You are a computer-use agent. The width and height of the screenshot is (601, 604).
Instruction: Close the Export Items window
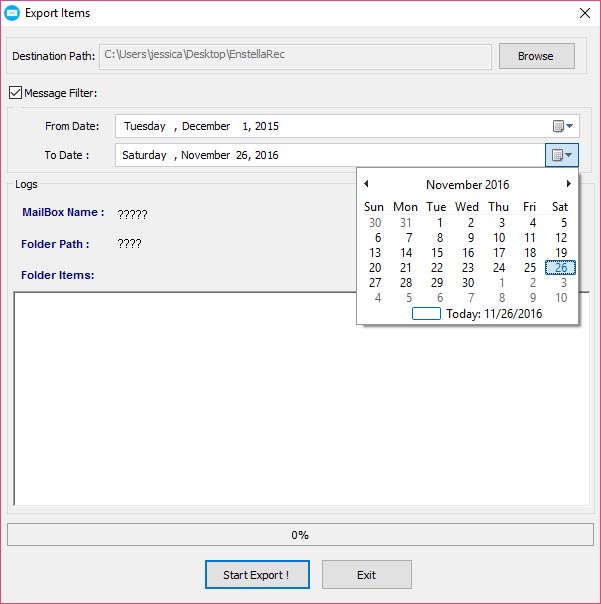click(582, 13)
